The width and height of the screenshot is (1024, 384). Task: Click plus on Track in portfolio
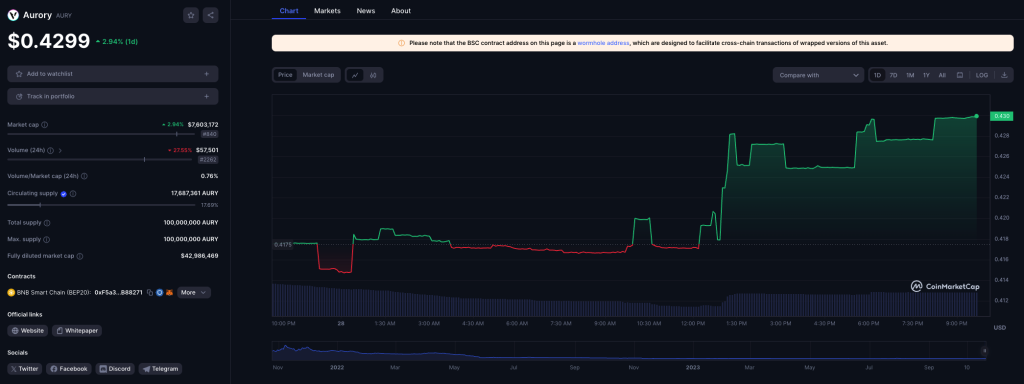[x=206, y=96]
